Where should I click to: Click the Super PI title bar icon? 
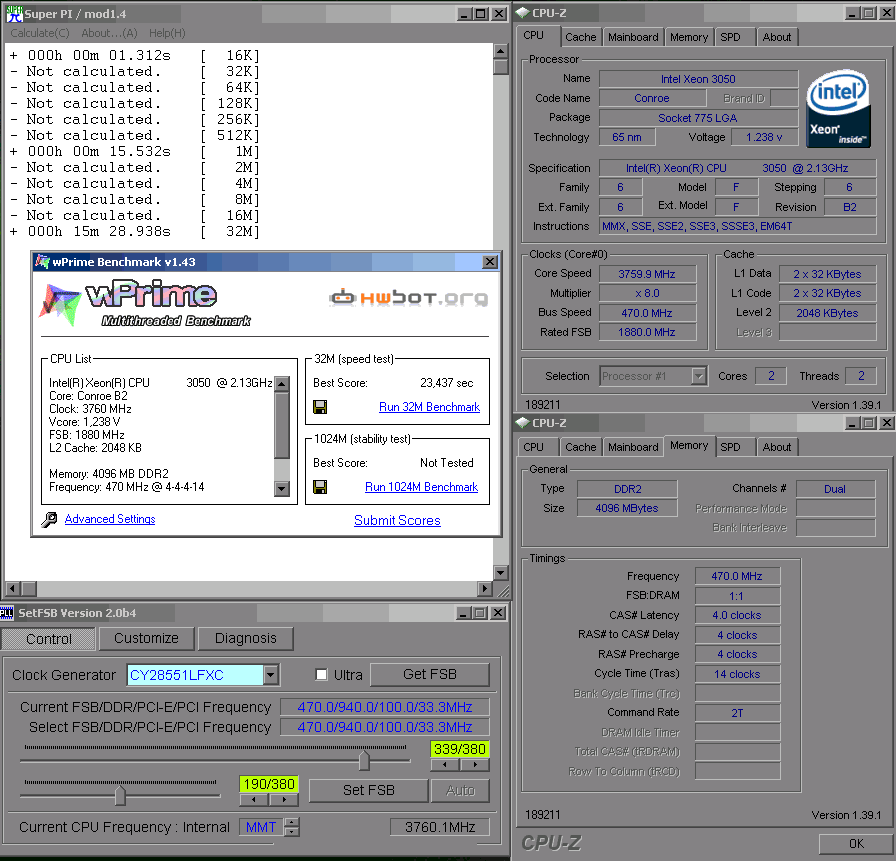coord(14,14)
